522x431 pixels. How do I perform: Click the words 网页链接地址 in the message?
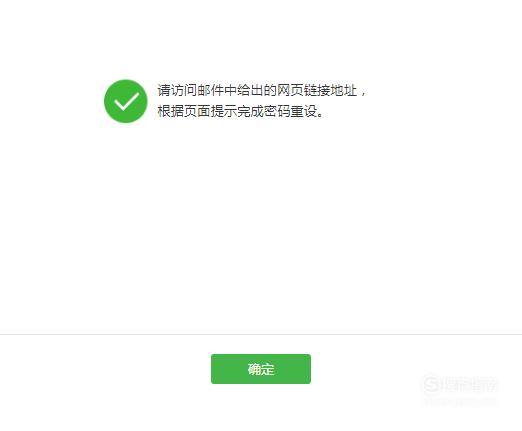click(317, 90)
